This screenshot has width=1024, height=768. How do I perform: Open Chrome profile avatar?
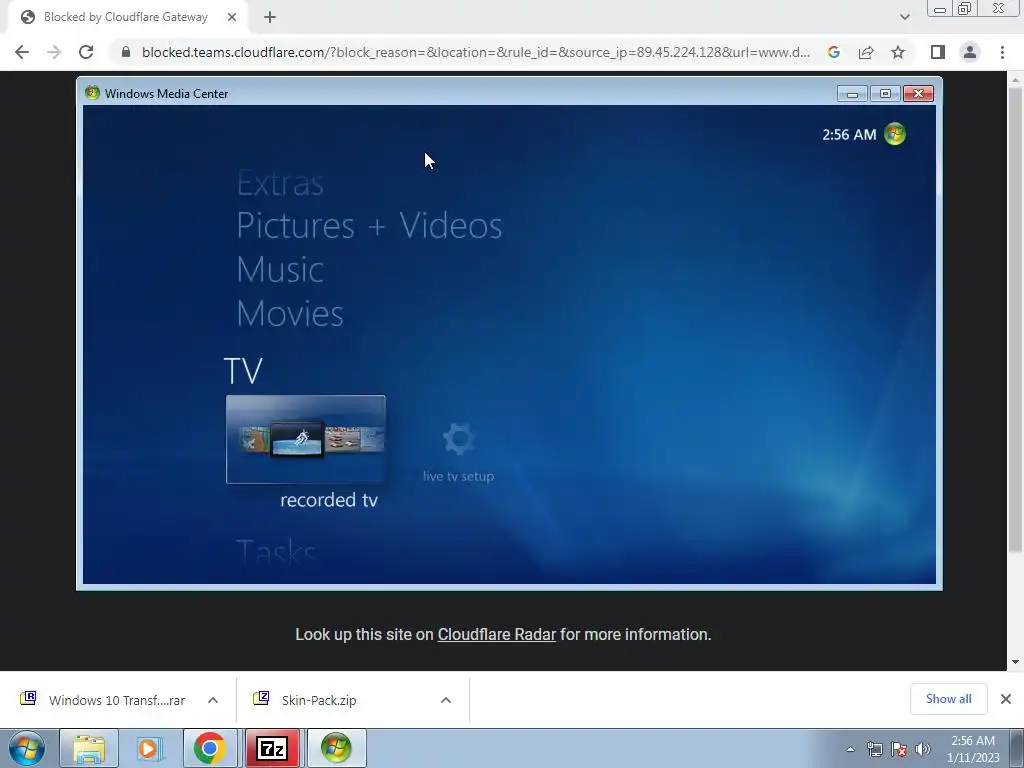(970, 52)
